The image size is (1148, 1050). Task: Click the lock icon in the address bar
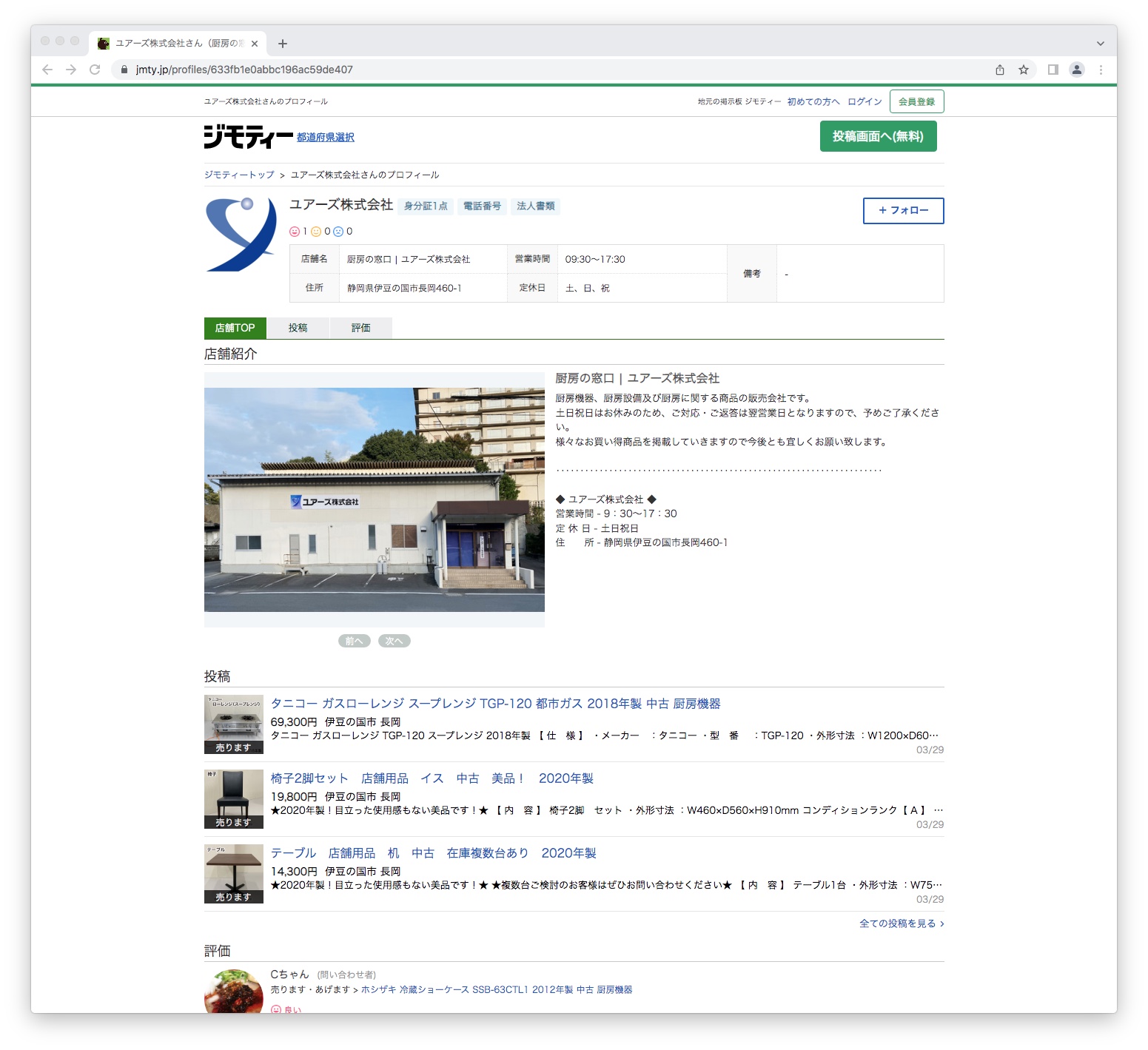124,70
